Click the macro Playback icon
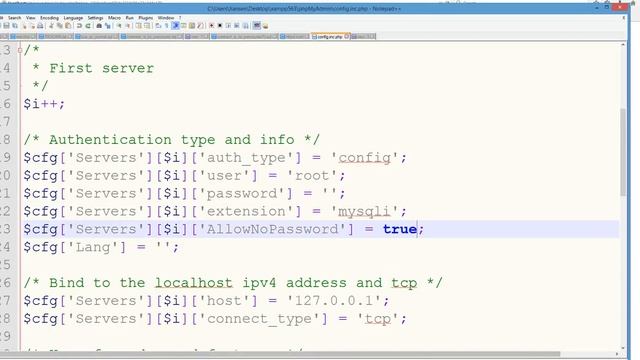This screenshot has height=360, width=640. tap(229, 26)
